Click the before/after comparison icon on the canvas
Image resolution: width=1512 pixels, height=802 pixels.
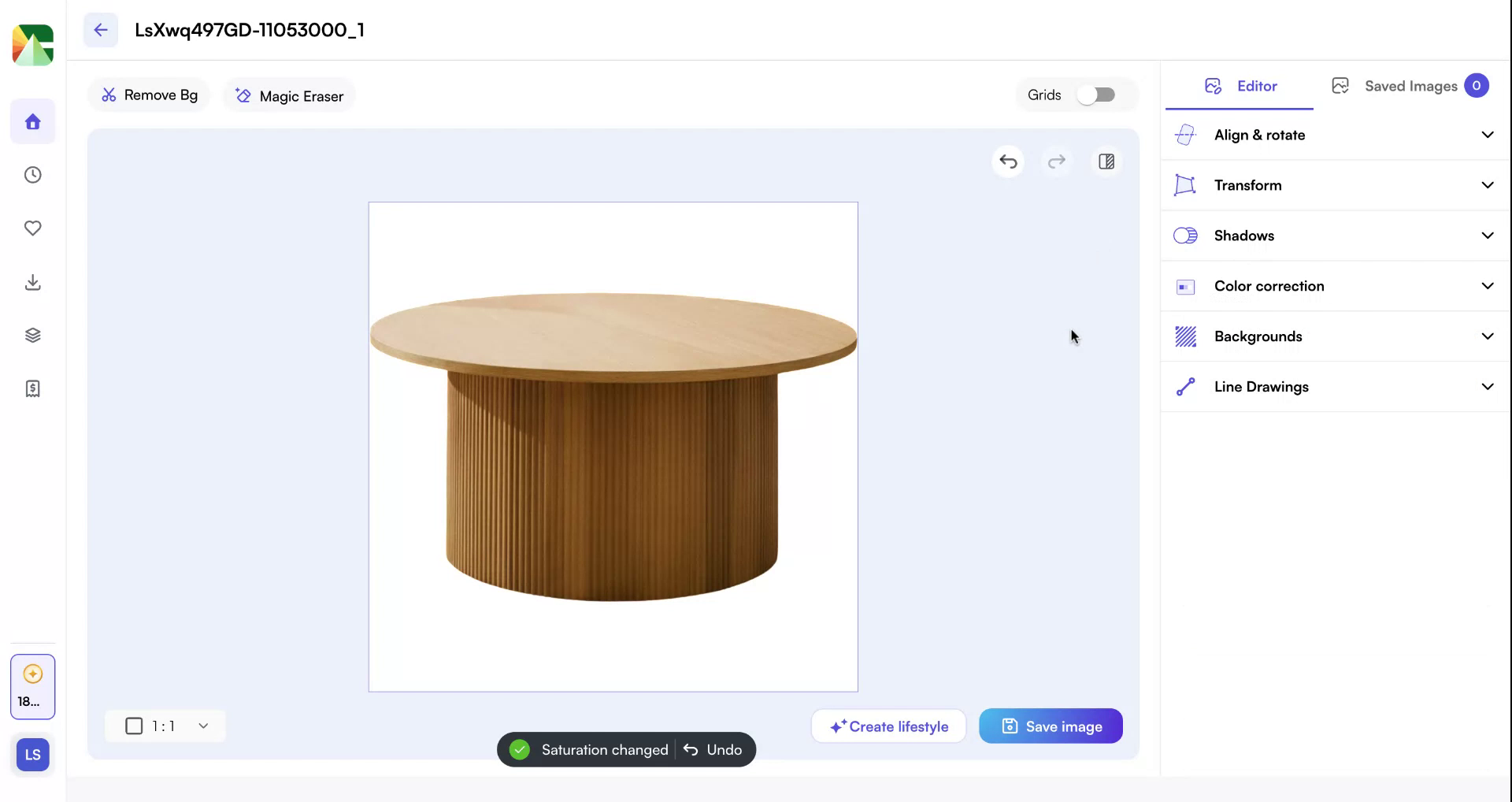coord(1106,162)
